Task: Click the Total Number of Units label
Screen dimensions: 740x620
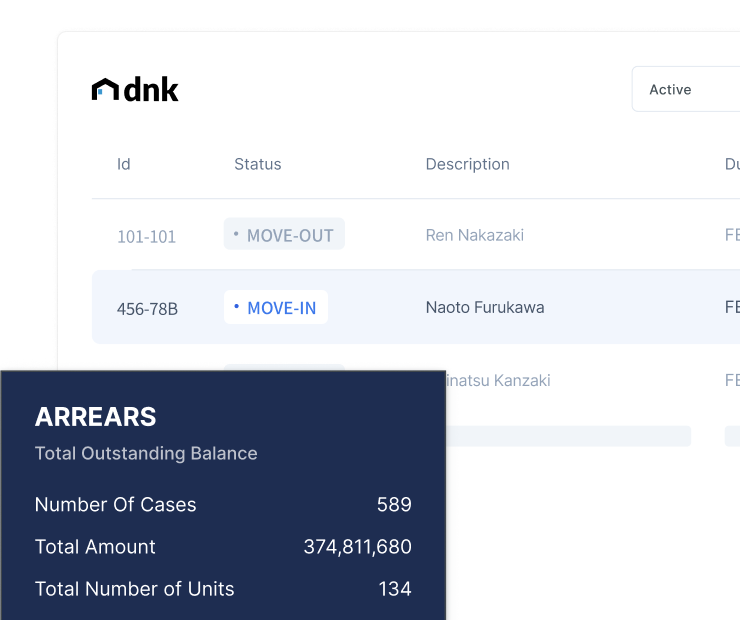Action: [x=134, y=589]
